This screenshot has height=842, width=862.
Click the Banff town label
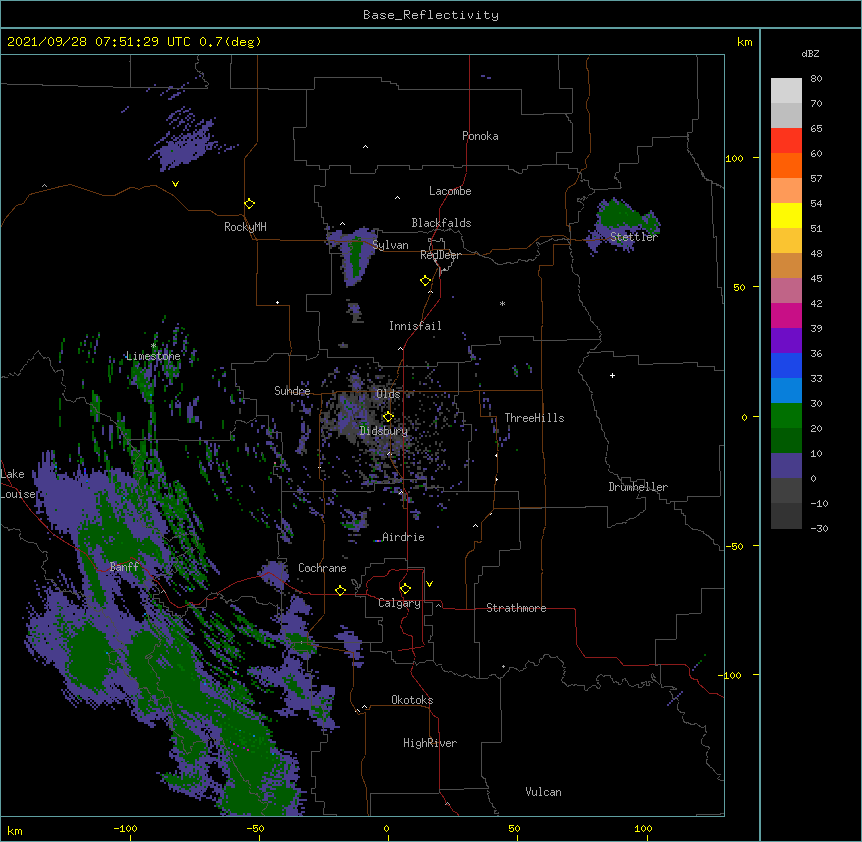pos(124,567)
